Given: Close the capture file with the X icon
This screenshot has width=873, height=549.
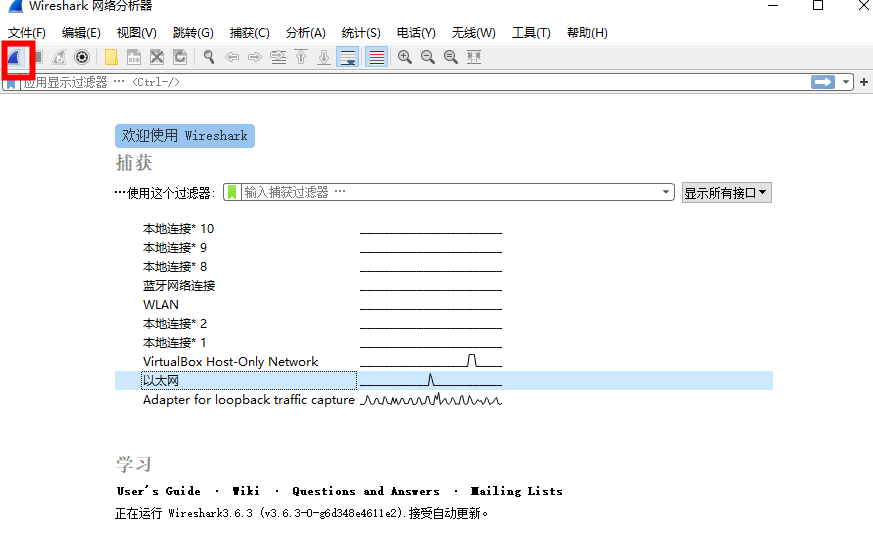Looking at the screenshot, I should pyautogui.click(x=157, y=57).
